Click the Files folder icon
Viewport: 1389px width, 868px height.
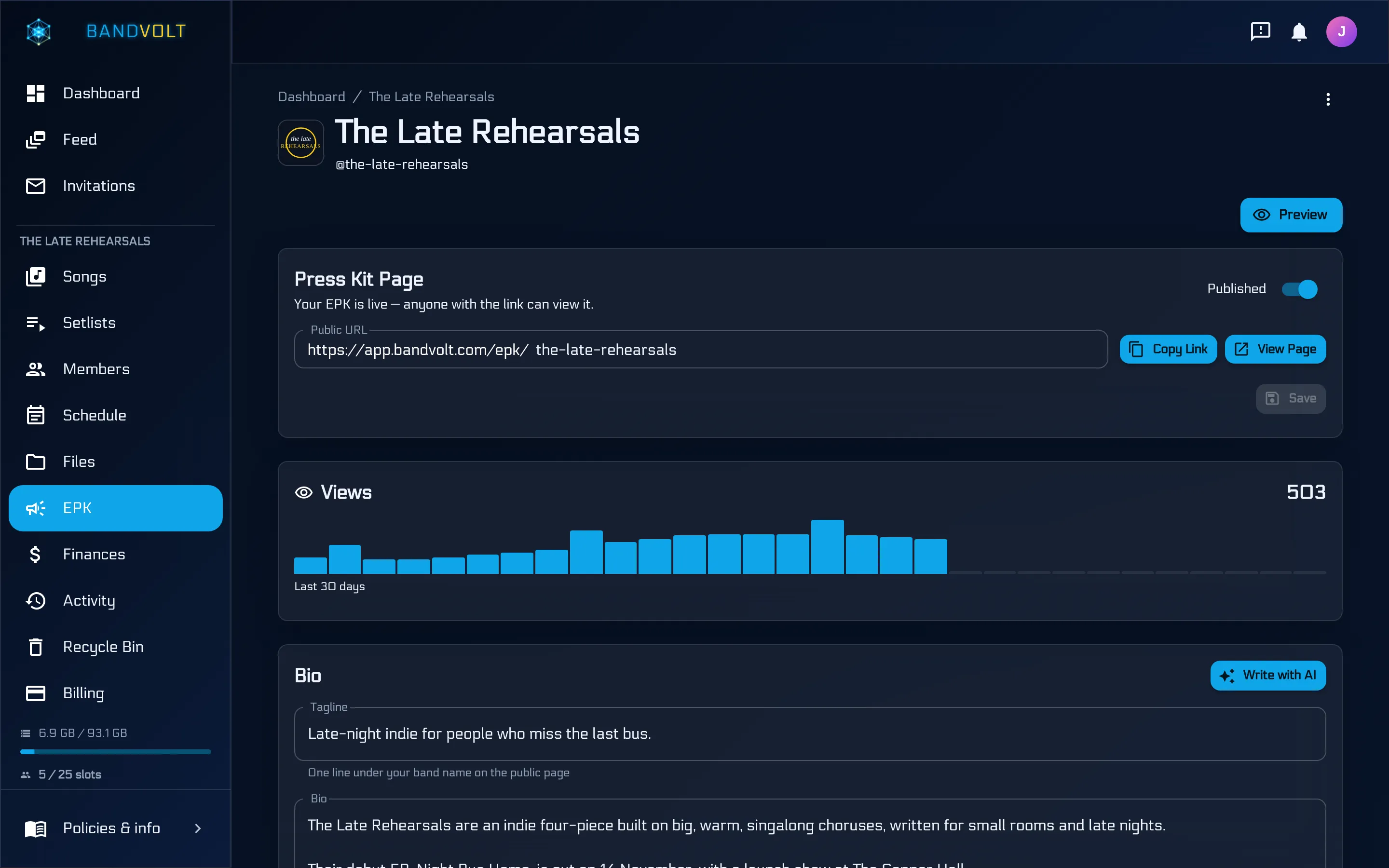pyautogui.click(x=36, y=461)
